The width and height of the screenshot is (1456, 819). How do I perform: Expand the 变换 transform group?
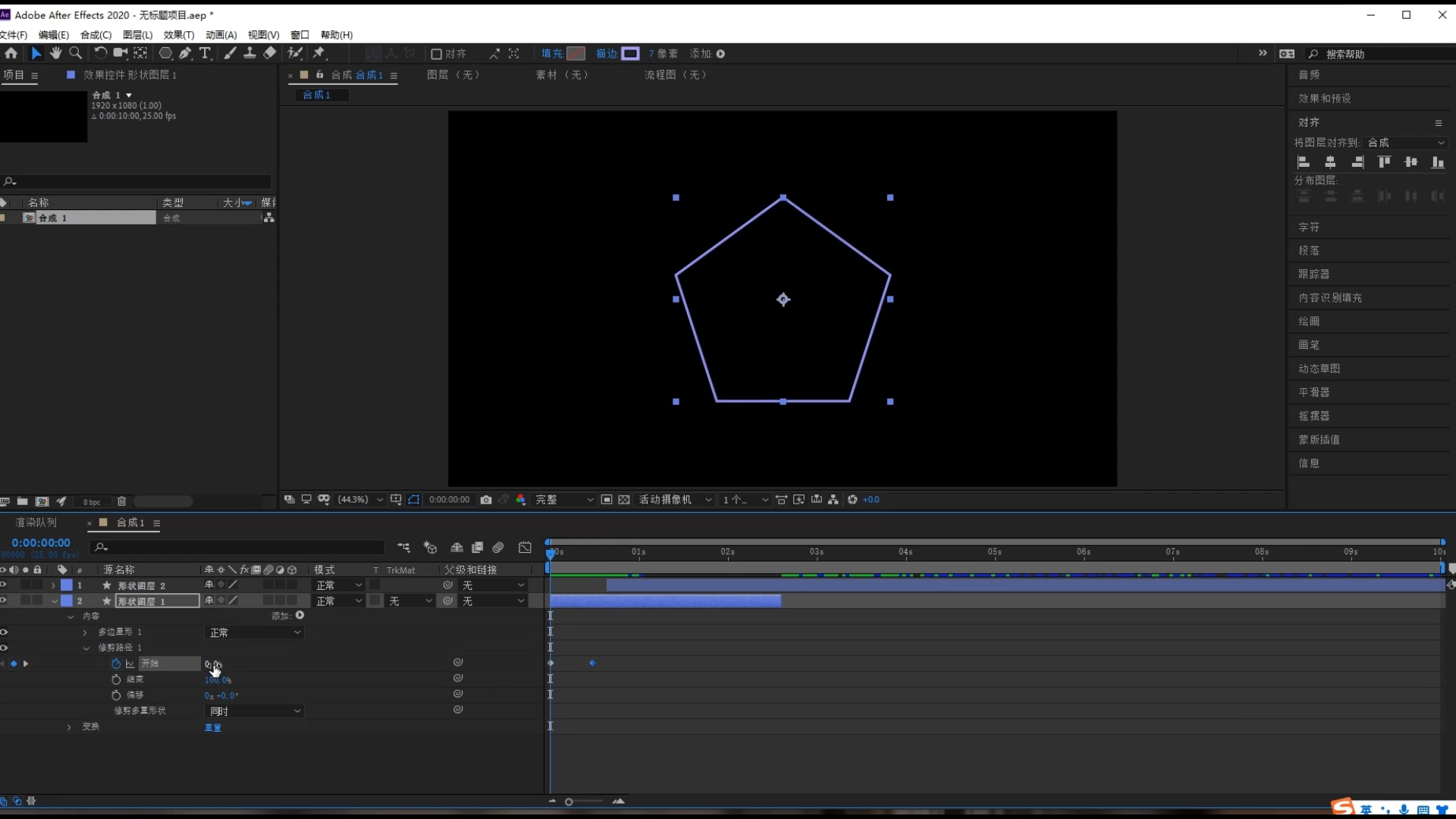[x=69, y=727]
